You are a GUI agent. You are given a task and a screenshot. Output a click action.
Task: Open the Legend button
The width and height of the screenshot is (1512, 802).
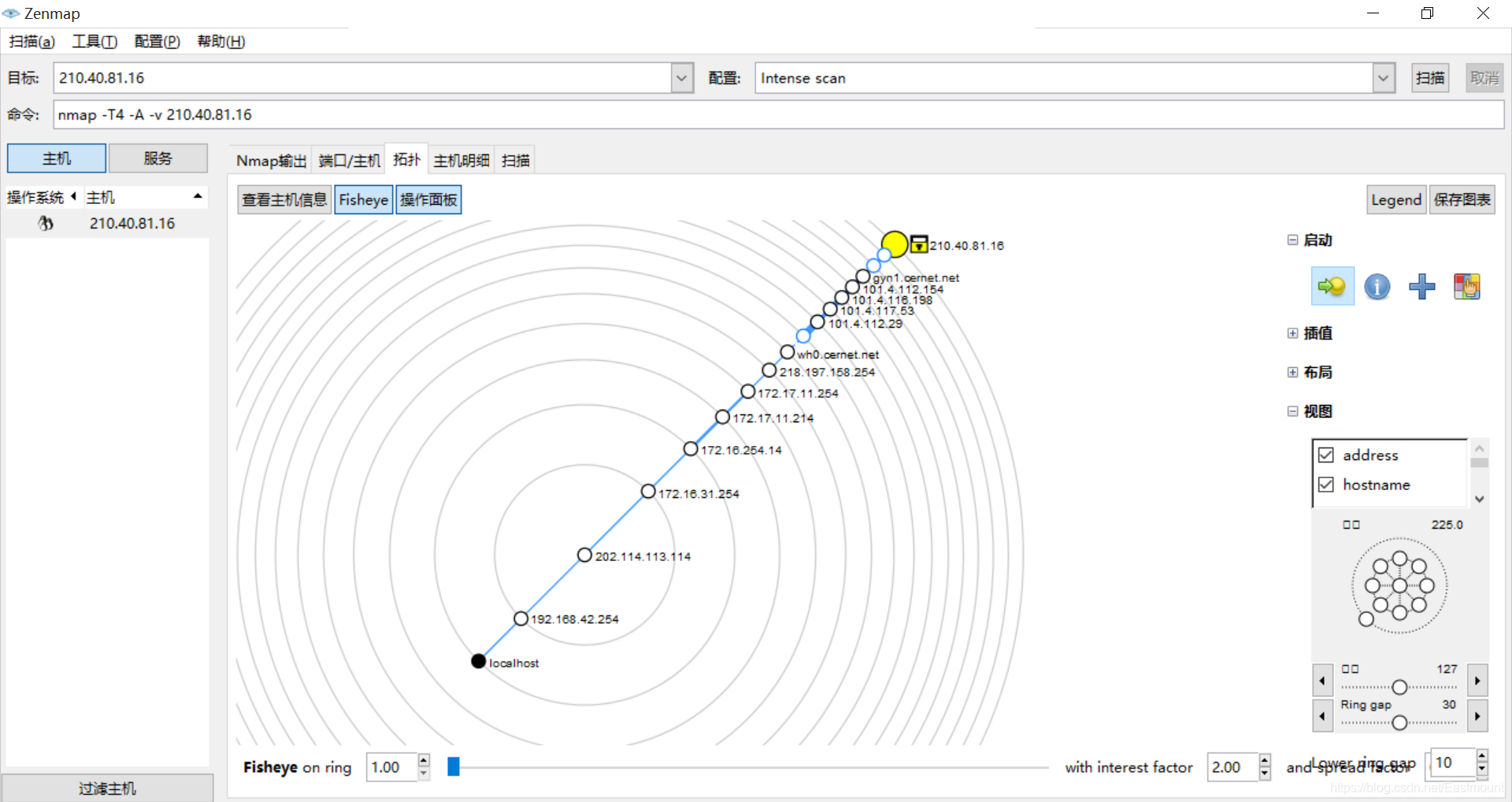(x=1396, y=200)
